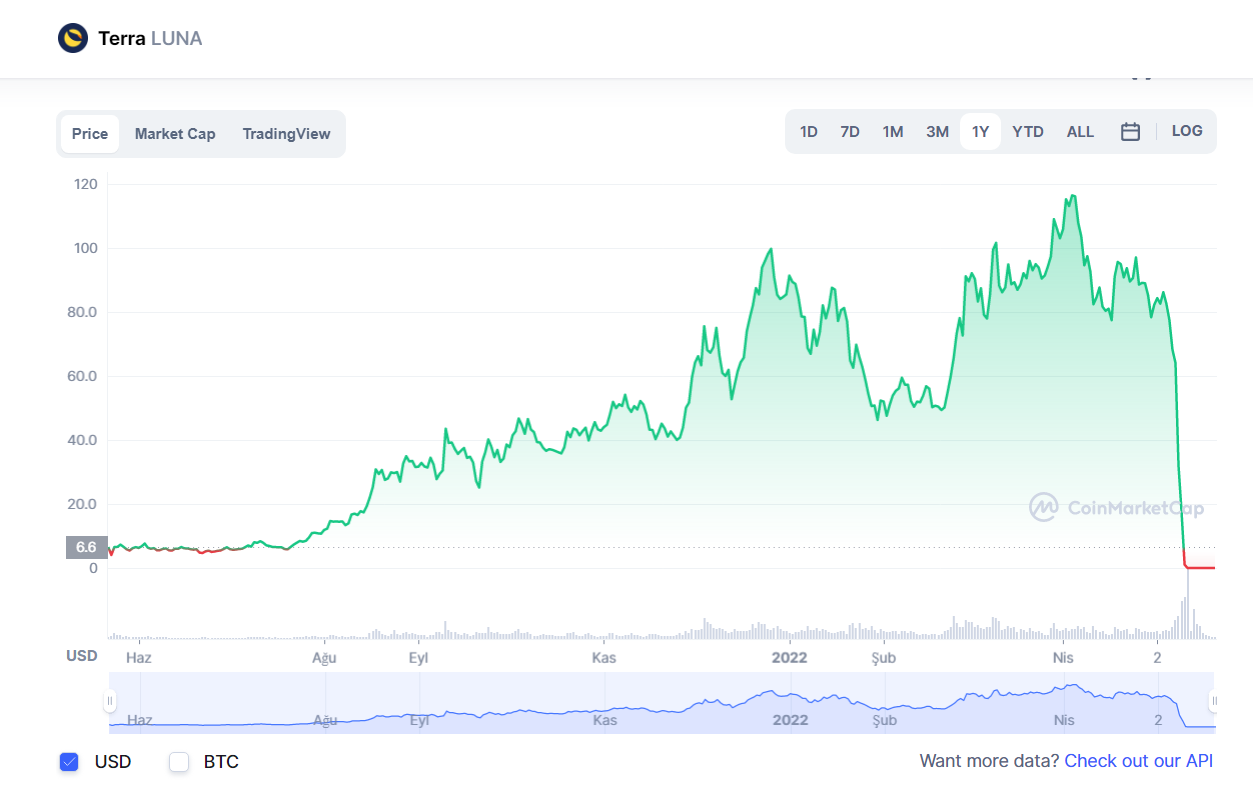
Task: Enable the BTC currency checkbox
Action: pos(179,762)
